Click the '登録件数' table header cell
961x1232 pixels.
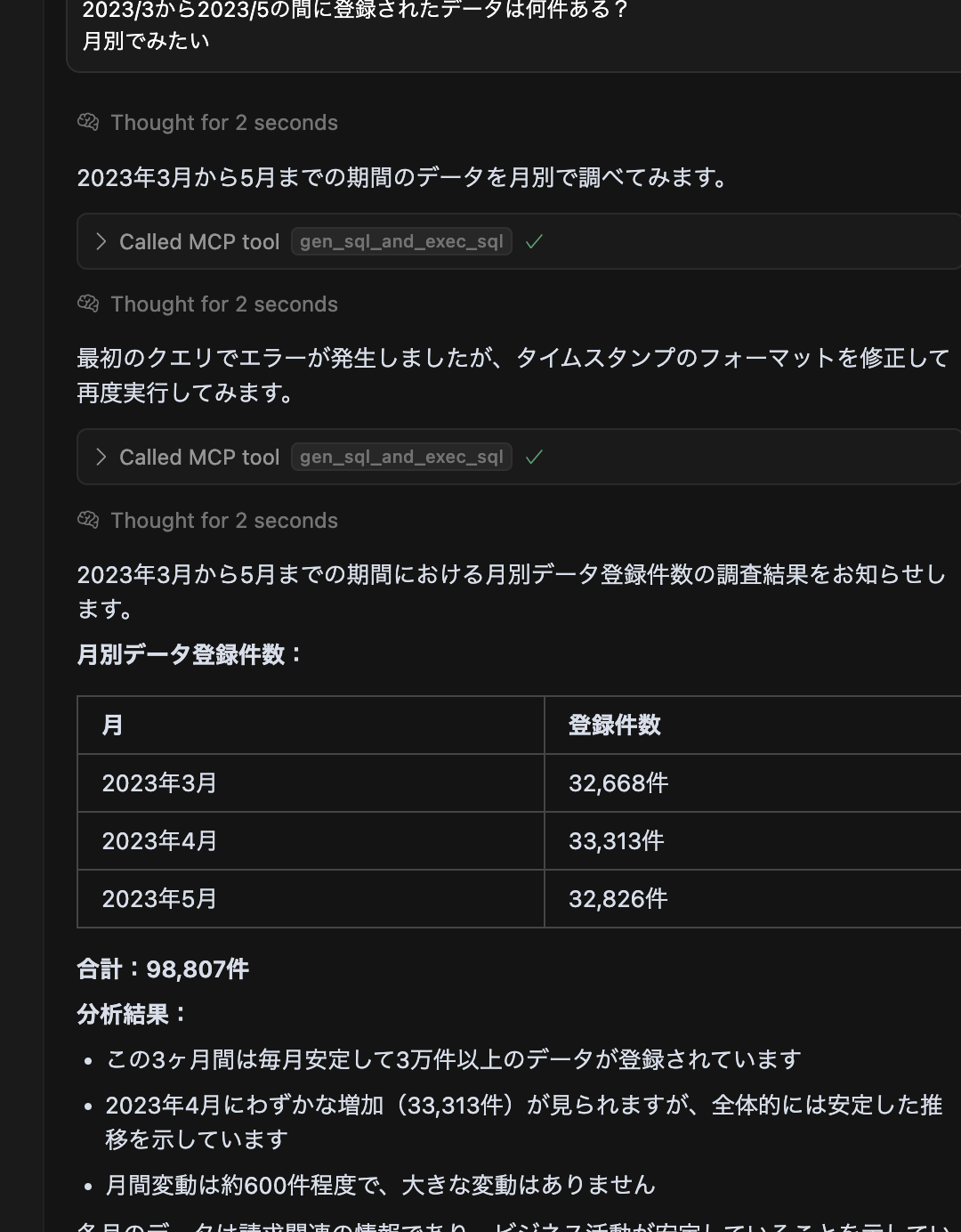coord(753,725)
